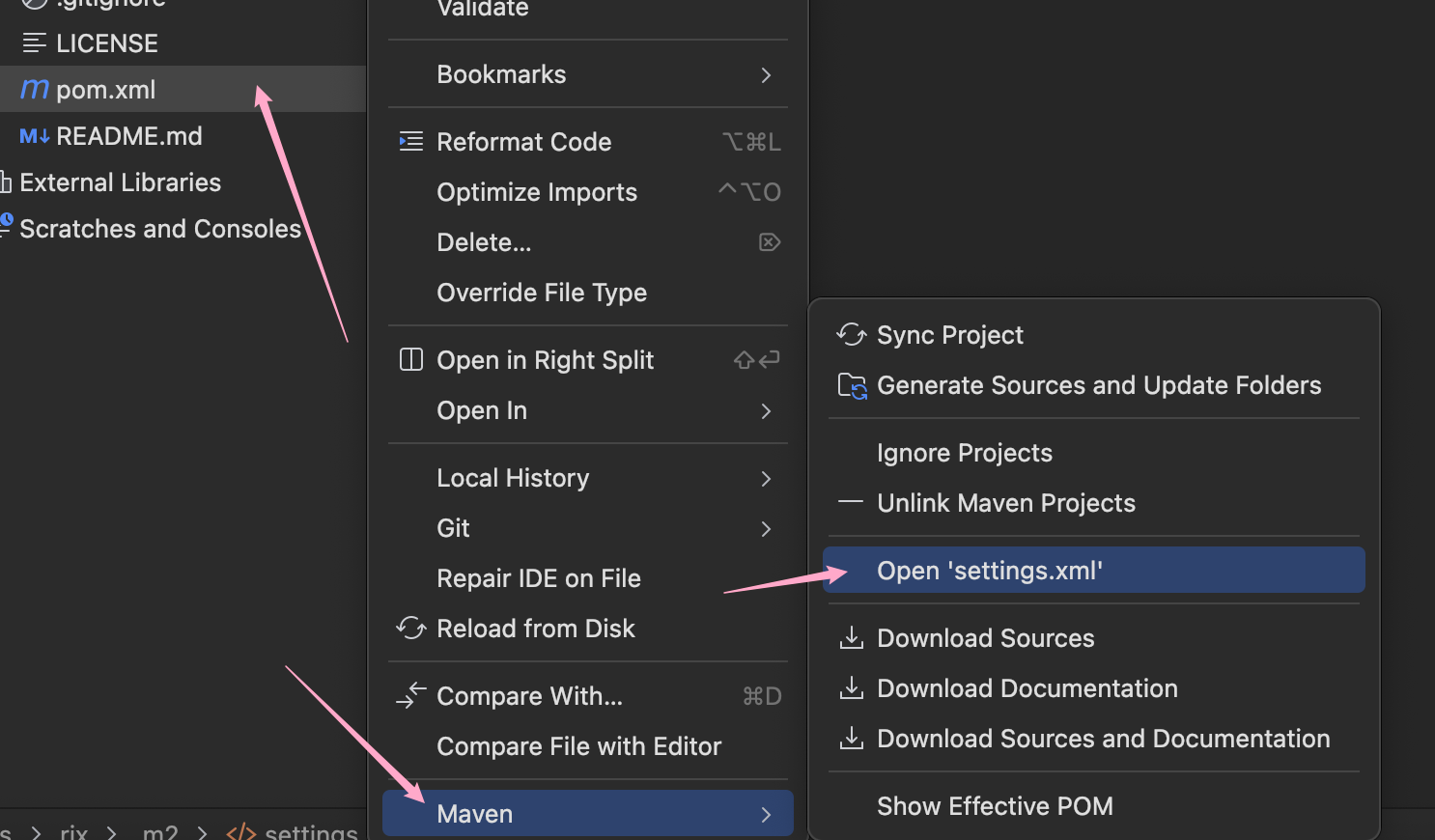Image resolution: width=1435 pixels, height=840 pixels.
Task: Select Open in Right Split
Action: (x=588, y=360)
